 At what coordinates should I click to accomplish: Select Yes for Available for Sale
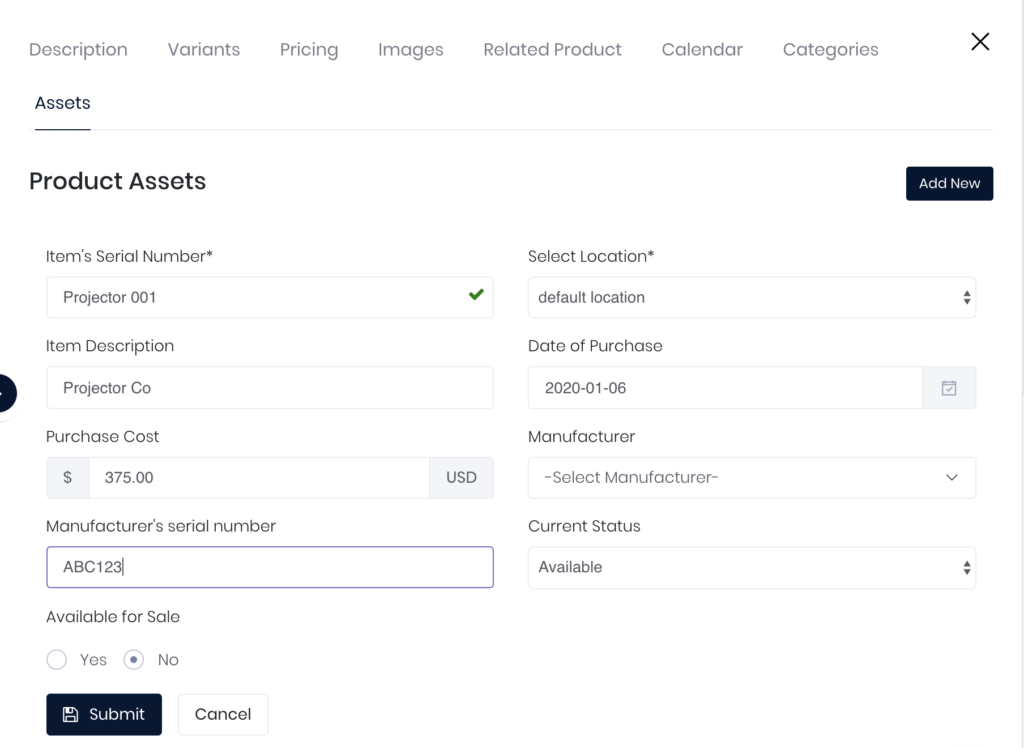(57, 660)
